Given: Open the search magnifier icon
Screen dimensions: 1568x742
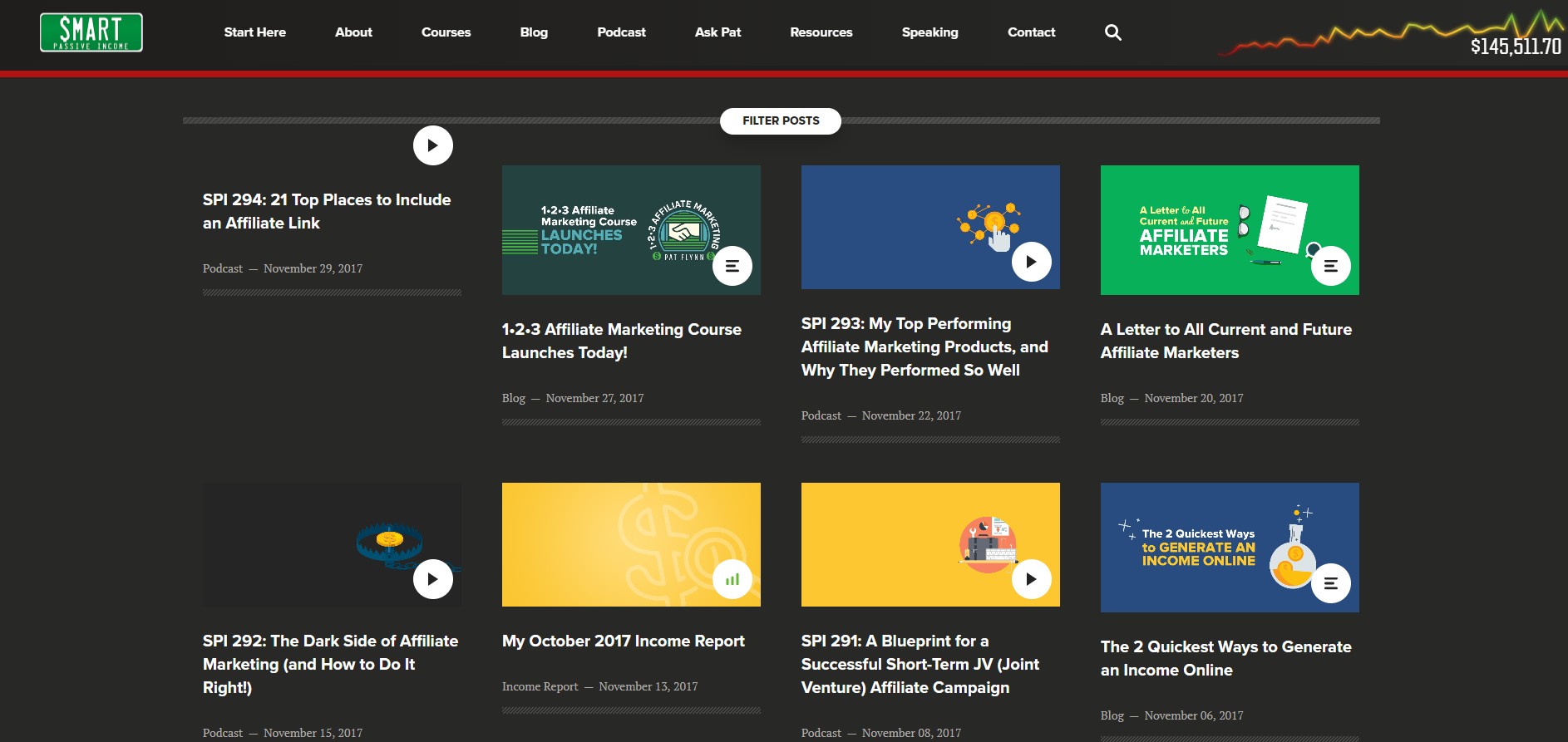Looking at the screenshot, I should [x=1113, y=32].
